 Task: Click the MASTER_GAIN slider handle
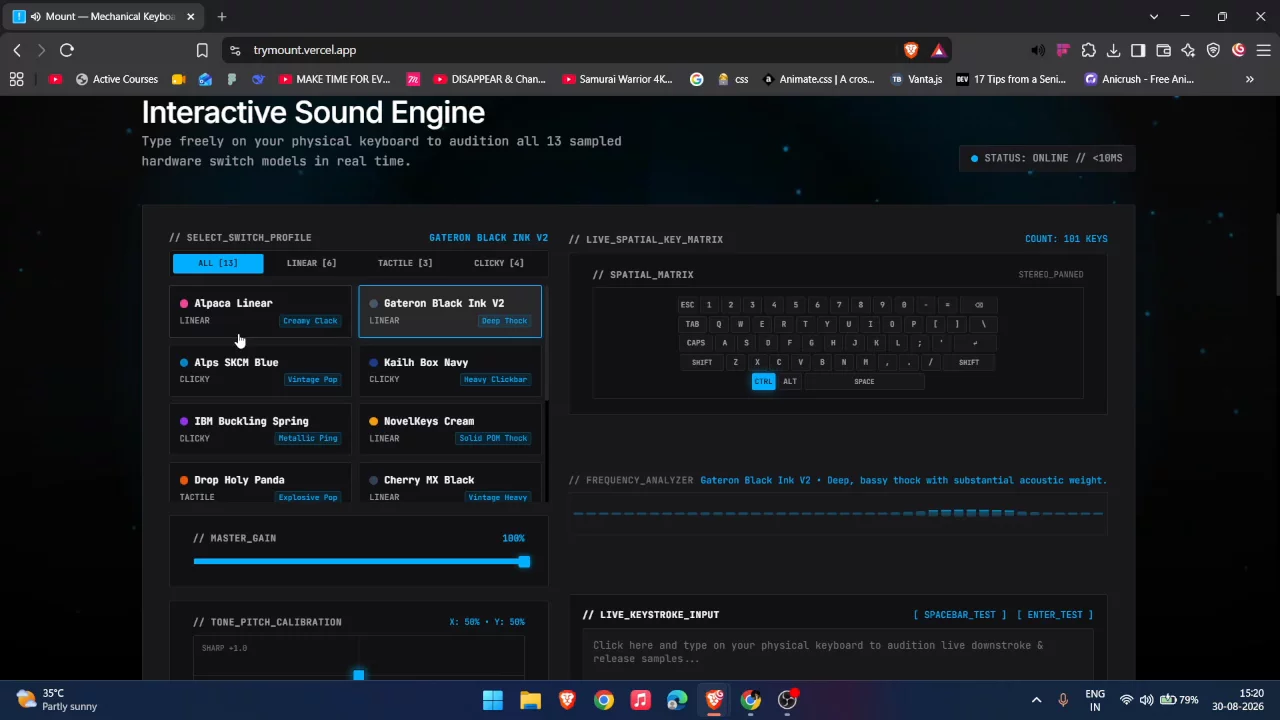tap(524, 562)
